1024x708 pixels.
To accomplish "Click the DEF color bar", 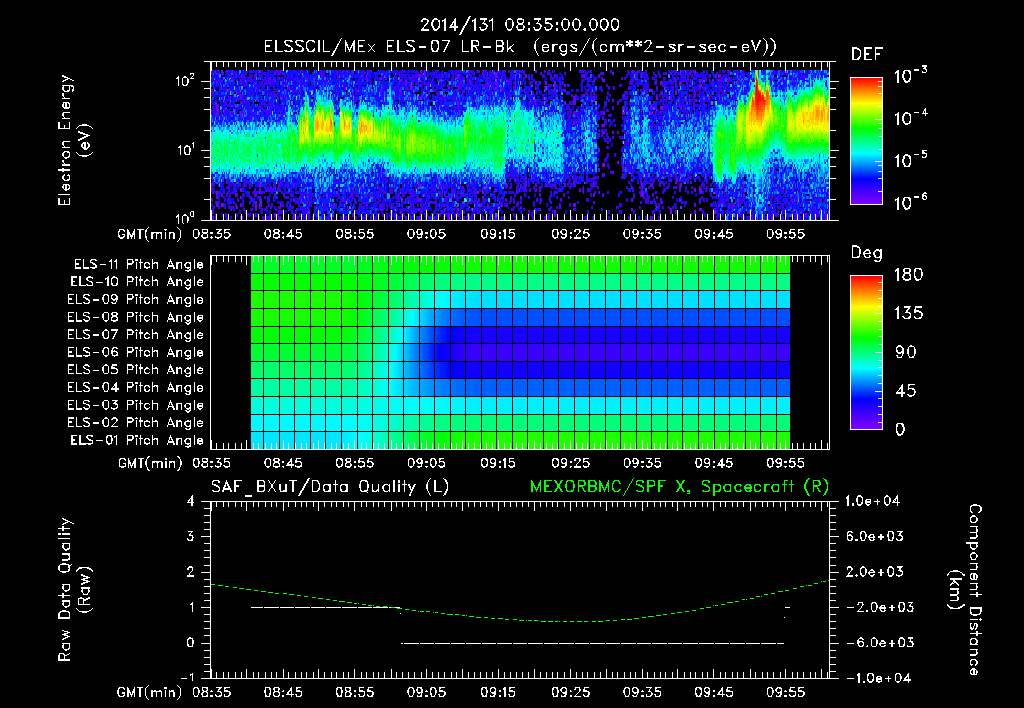I will tap(866, 140).
